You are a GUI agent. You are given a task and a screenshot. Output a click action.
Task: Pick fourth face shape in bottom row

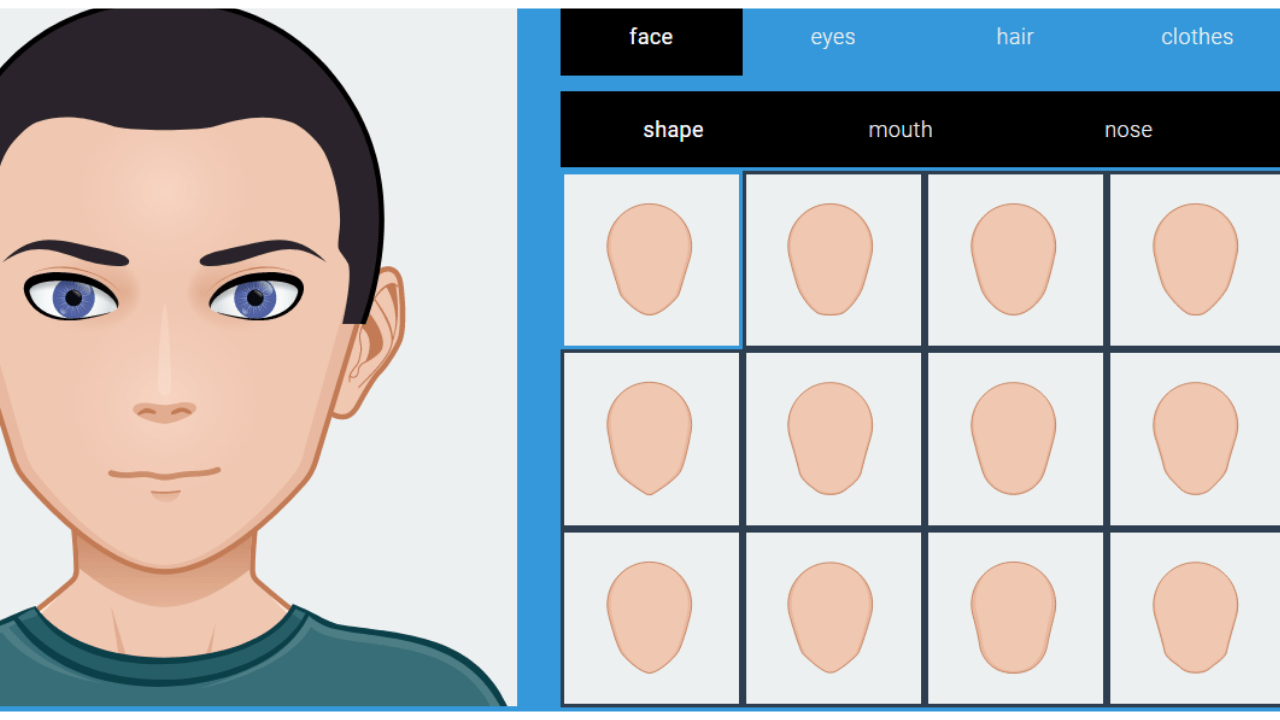[x=1196, y=617]
